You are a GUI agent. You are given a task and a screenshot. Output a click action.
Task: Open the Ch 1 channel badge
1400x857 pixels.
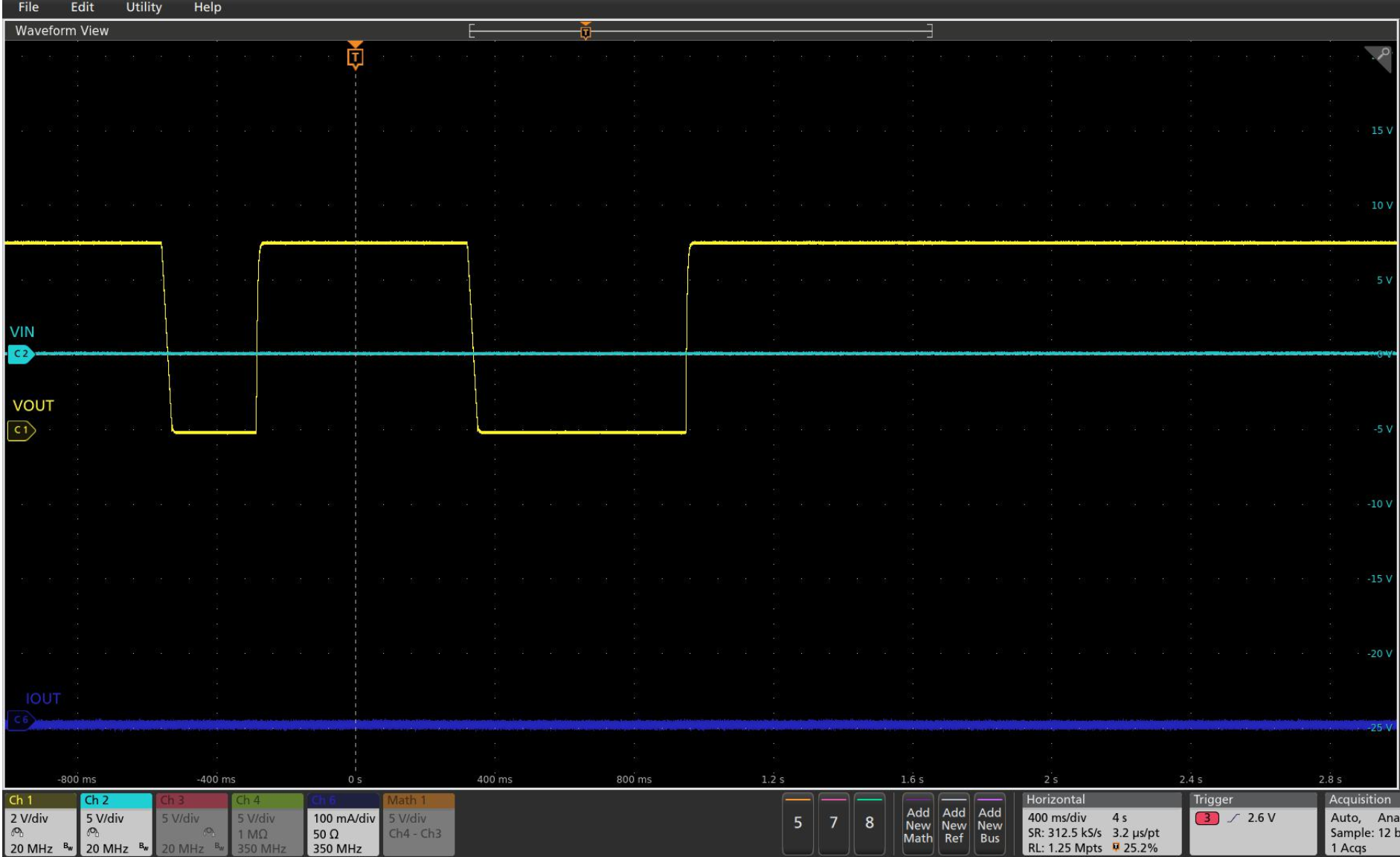pos(41,824)
